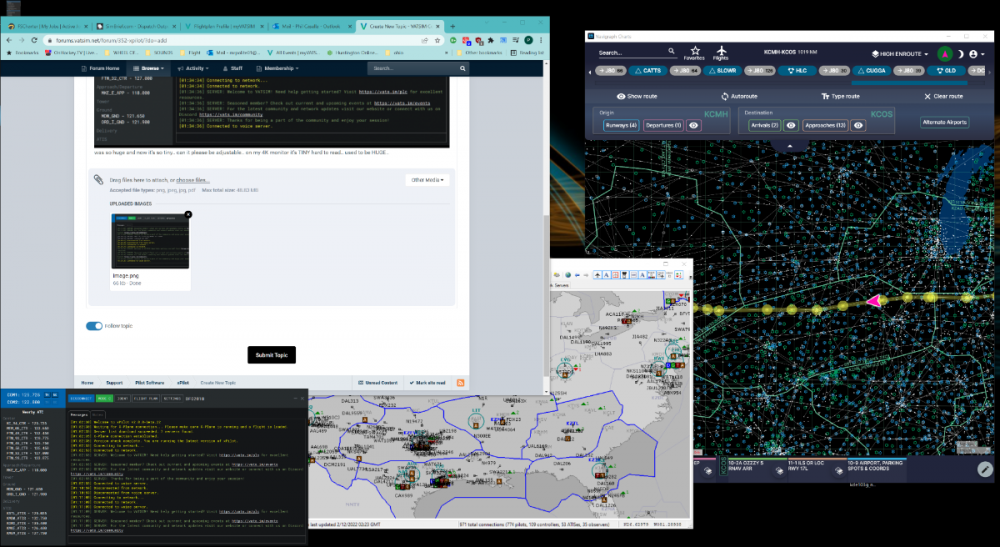The image size is (1000, 547).
Task: Toggle visibility of origin departures
Action: 693,125
